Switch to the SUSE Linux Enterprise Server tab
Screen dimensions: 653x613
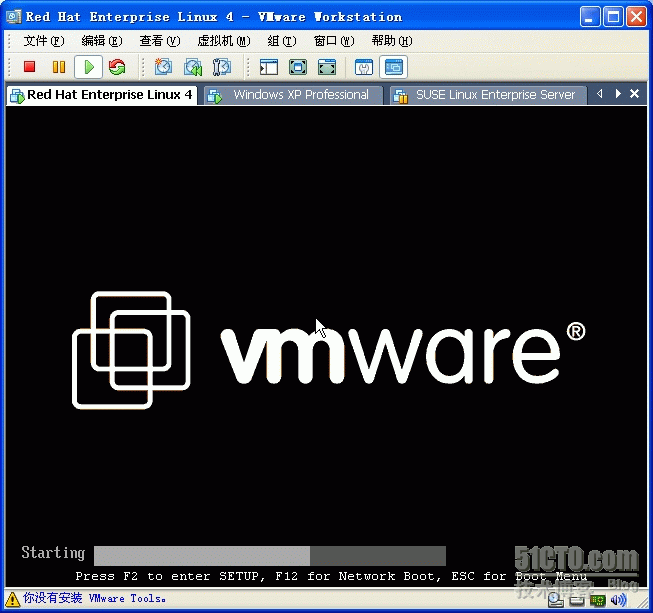pos(487,95)
